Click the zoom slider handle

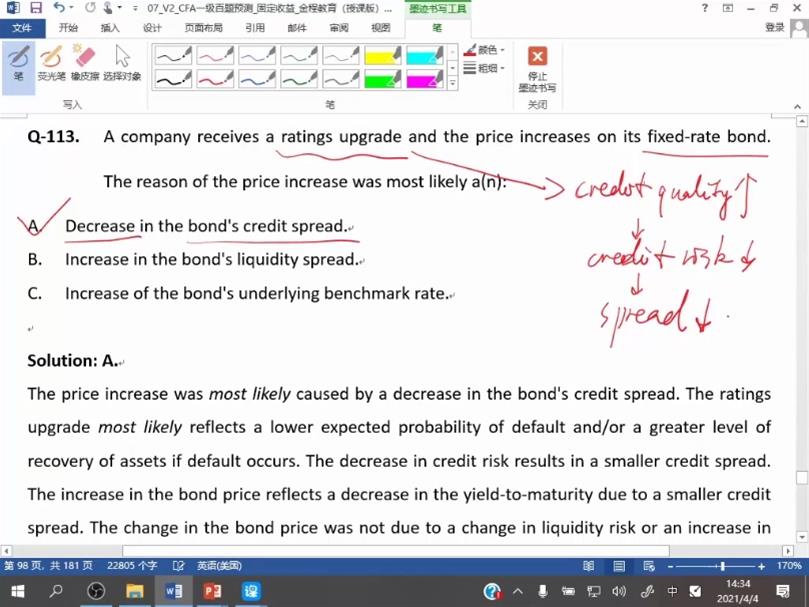[x=723, y=566]
